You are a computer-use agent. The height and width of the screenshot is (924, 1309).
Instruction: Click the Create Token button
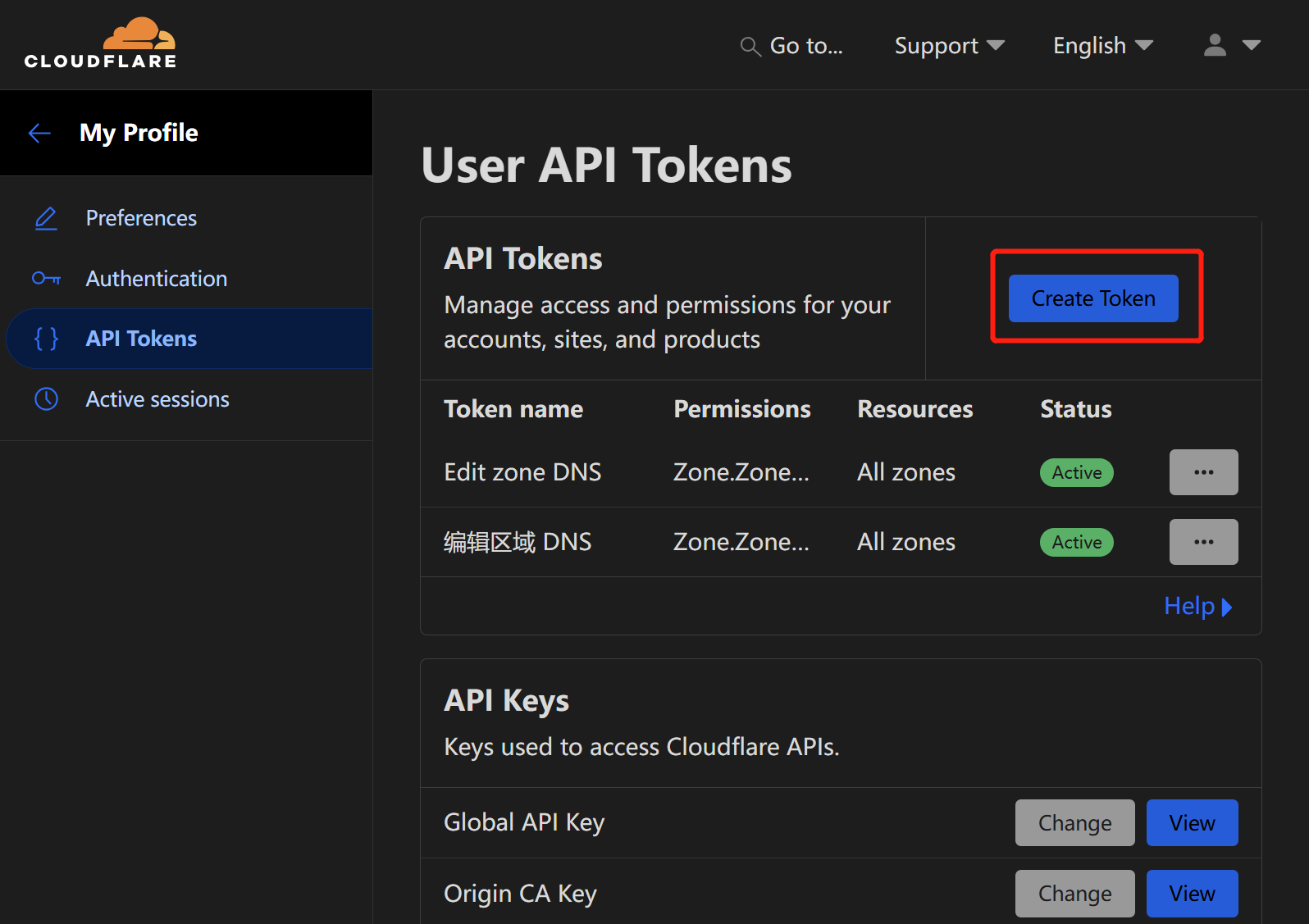pos(1093,298)
